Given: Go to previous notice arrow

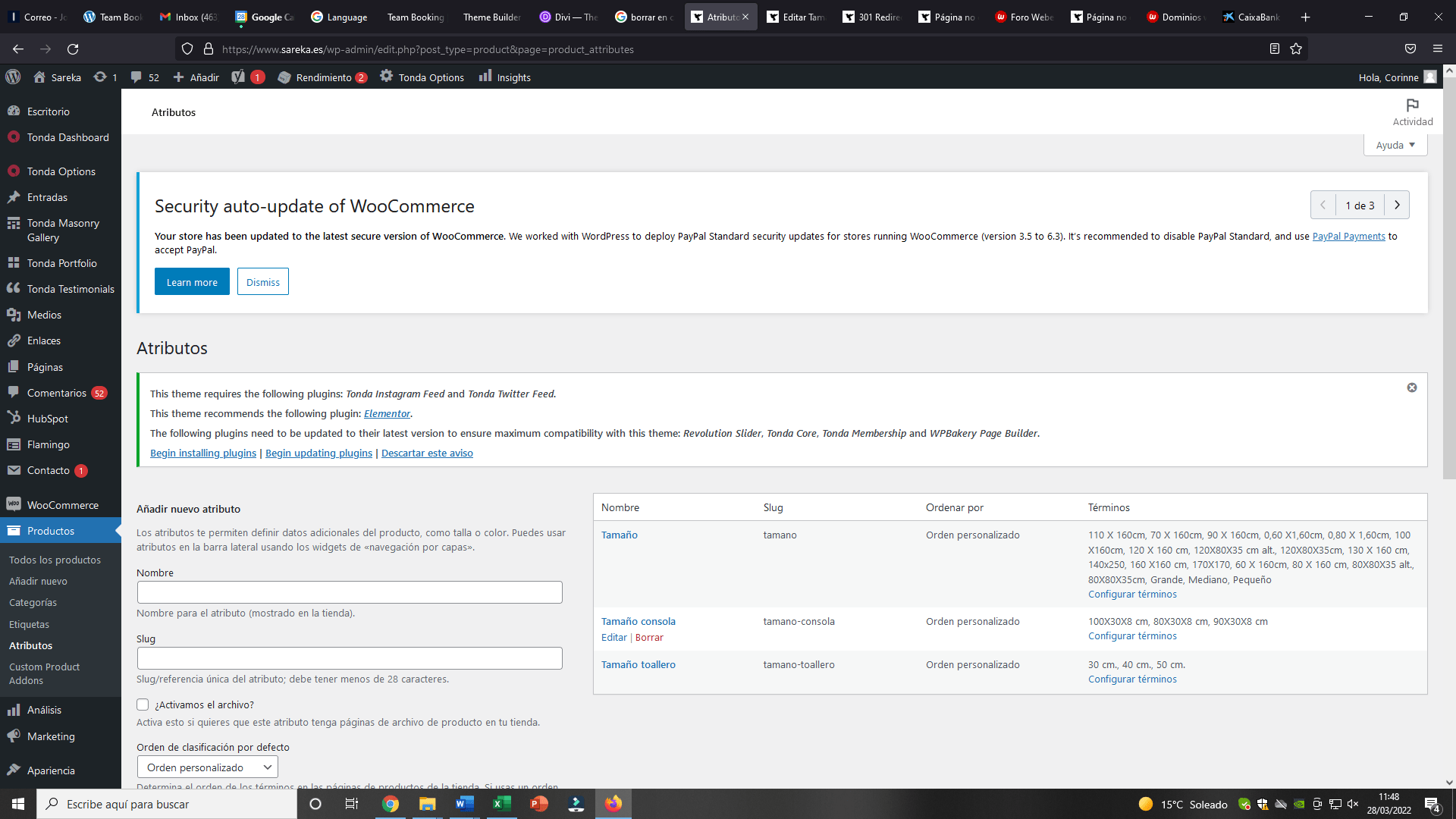Looking at the screenshot, I should (x=1323, y=205).
